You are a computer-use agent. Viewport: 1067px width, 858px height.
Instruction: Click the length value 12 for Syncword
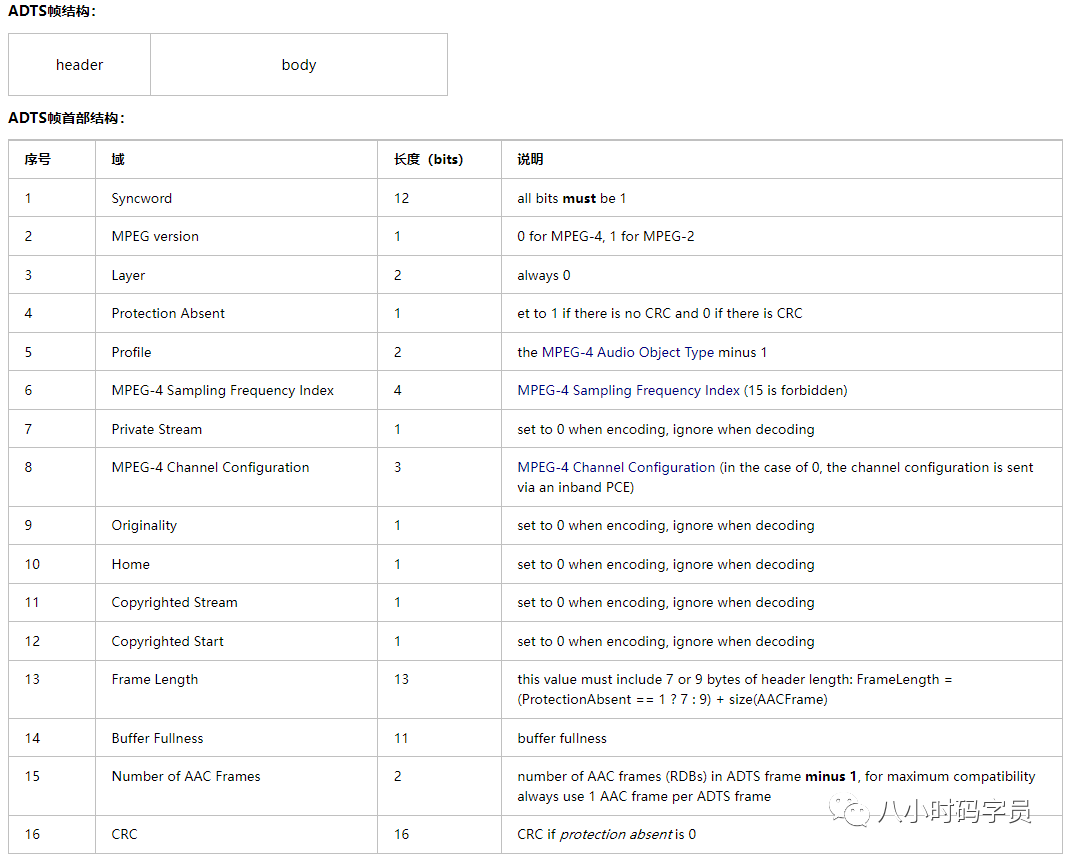point(401,198)
